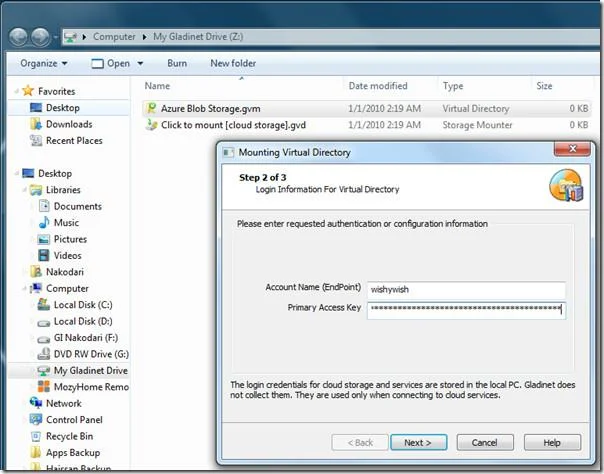
Task: Cancel the Mounting Virtual Directory wizard
Action: [x=485, y=442]
